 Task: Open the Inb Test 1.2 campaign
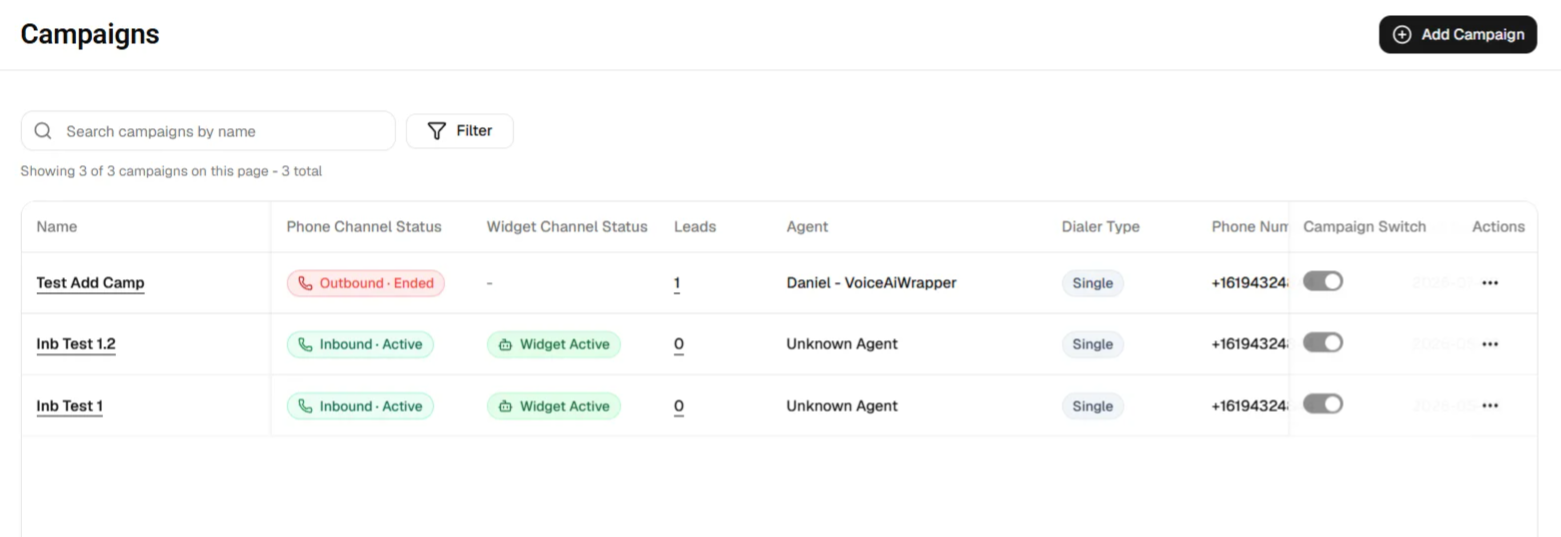coord(76,344)
